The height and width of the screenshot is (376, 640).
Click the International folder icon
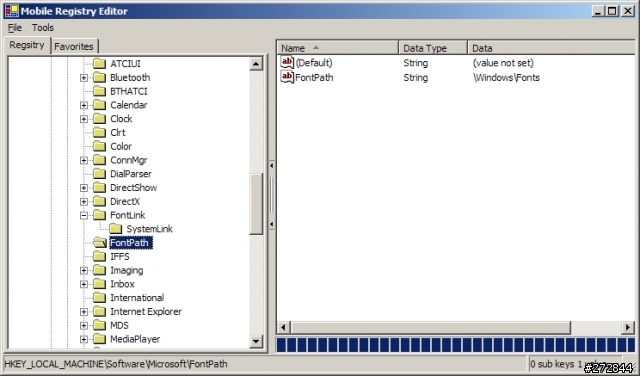[99, 298]
